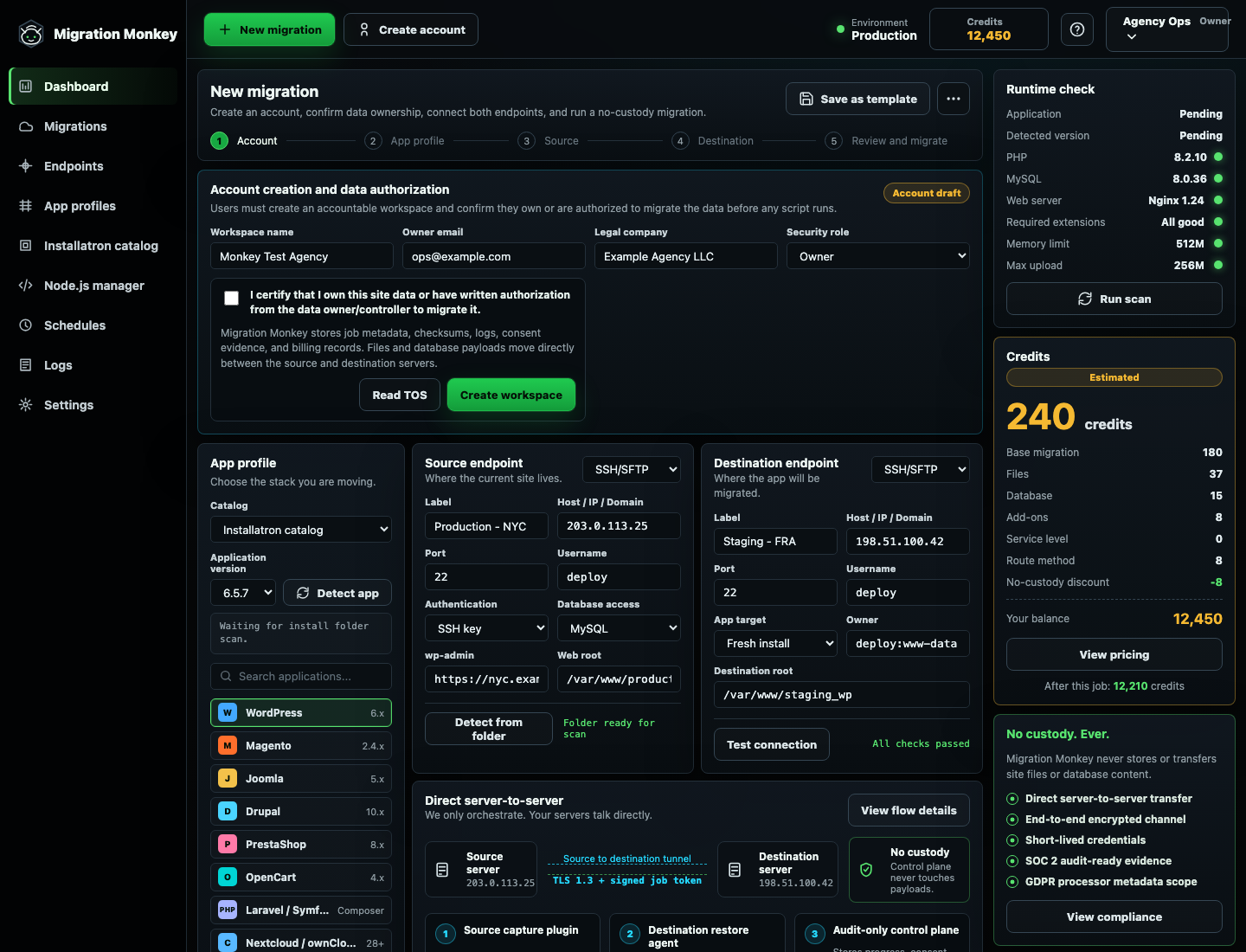The height and width of the screenshot is (952, 1246).
Task: Open Migrations in the sidebar
Action: pyautogui.click(x=93, y=126)
